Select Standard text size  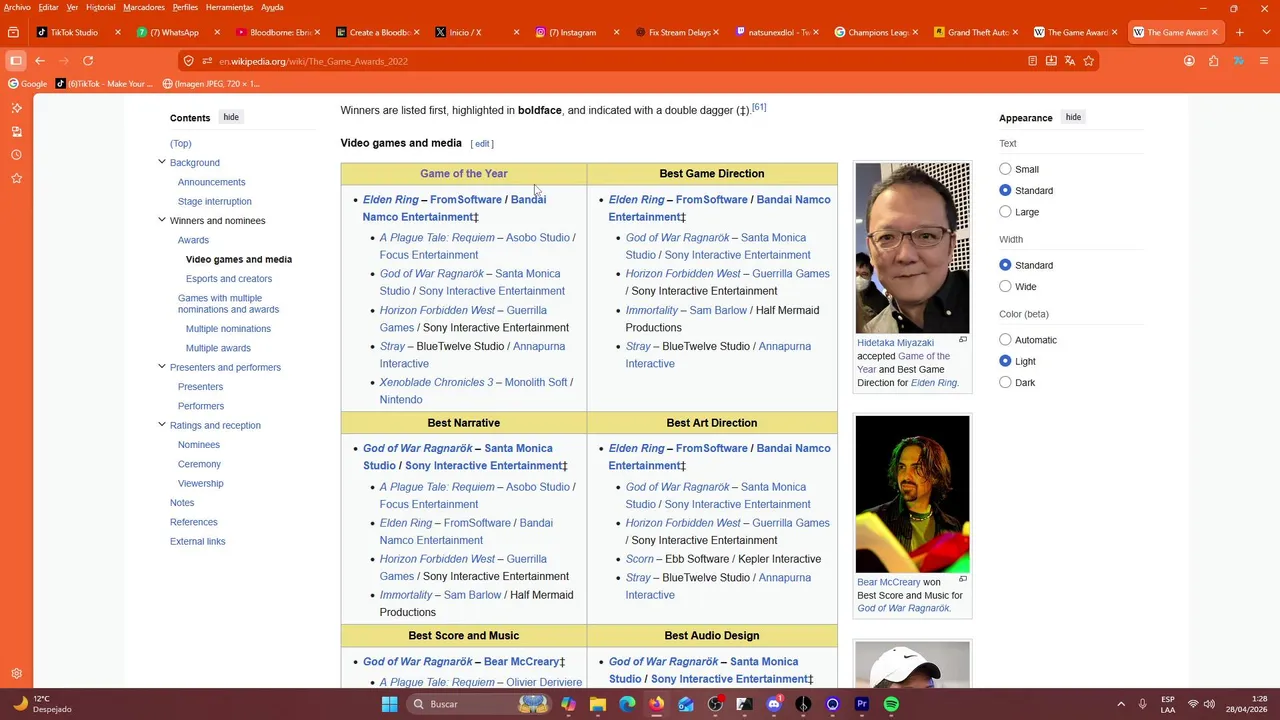[x=1005, y=190]
